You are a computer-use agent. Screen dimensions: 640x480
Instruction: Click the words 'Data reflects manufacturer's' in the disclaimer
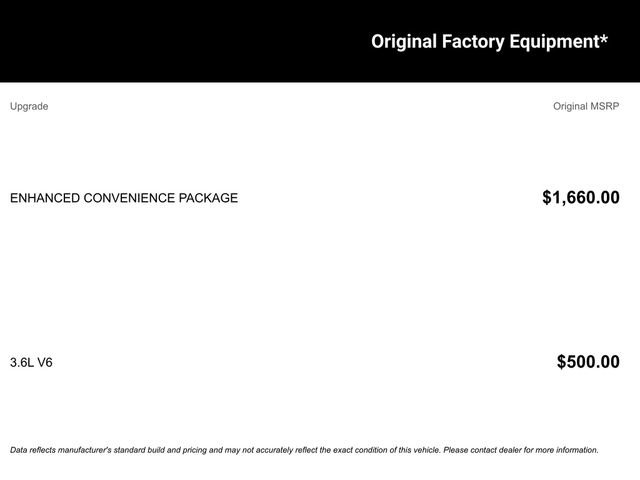(61, 450)
